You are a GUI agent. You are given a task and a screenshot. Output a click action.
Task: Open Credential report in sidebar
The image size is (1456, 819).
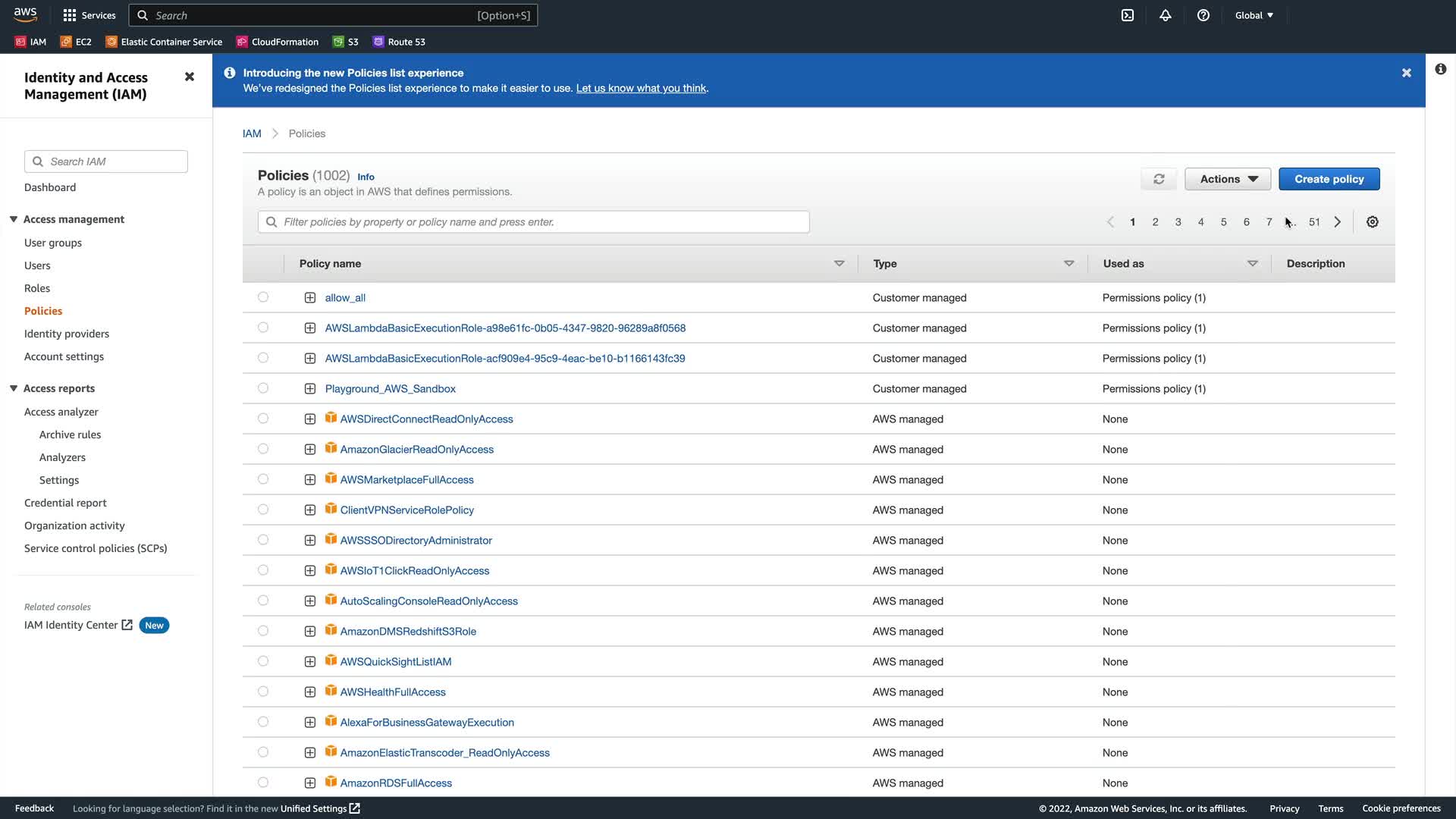tap(65, 503)
